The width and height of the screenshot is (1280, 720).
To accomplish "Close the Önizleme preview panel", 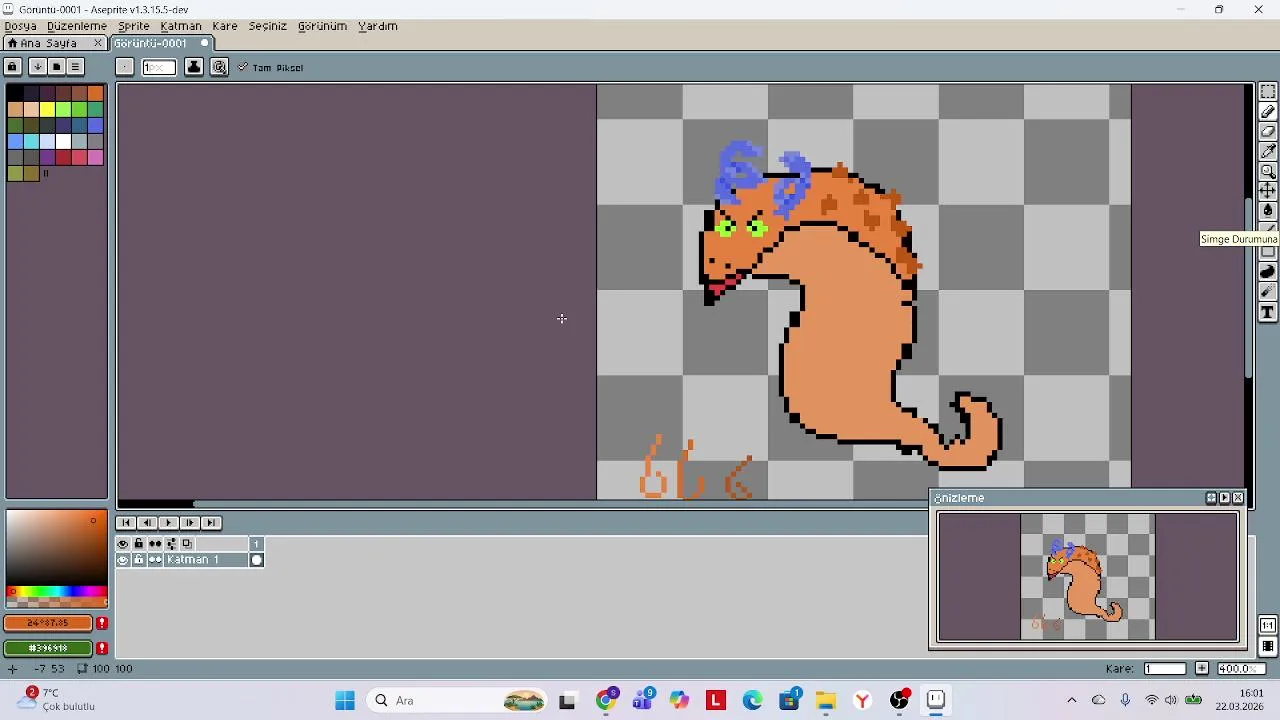I will tap(1239, 498).
